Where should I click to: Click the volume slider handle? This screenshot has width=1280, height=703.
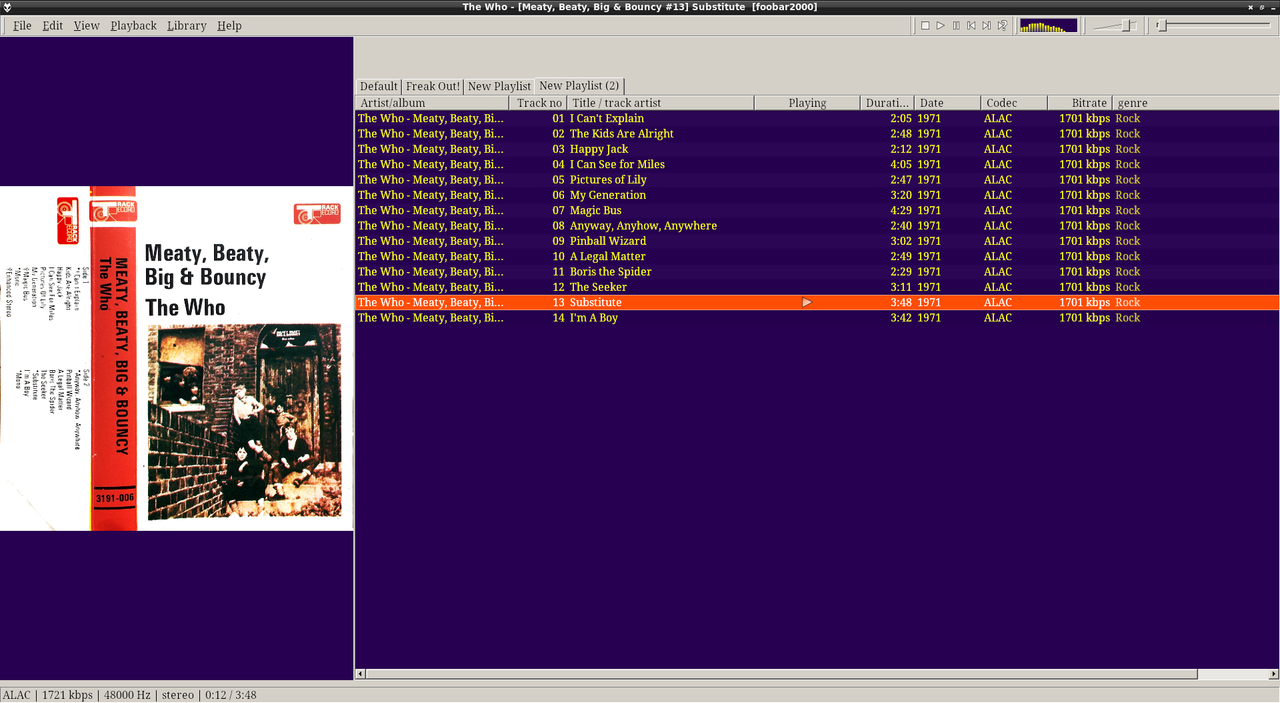coord(1128,25)
